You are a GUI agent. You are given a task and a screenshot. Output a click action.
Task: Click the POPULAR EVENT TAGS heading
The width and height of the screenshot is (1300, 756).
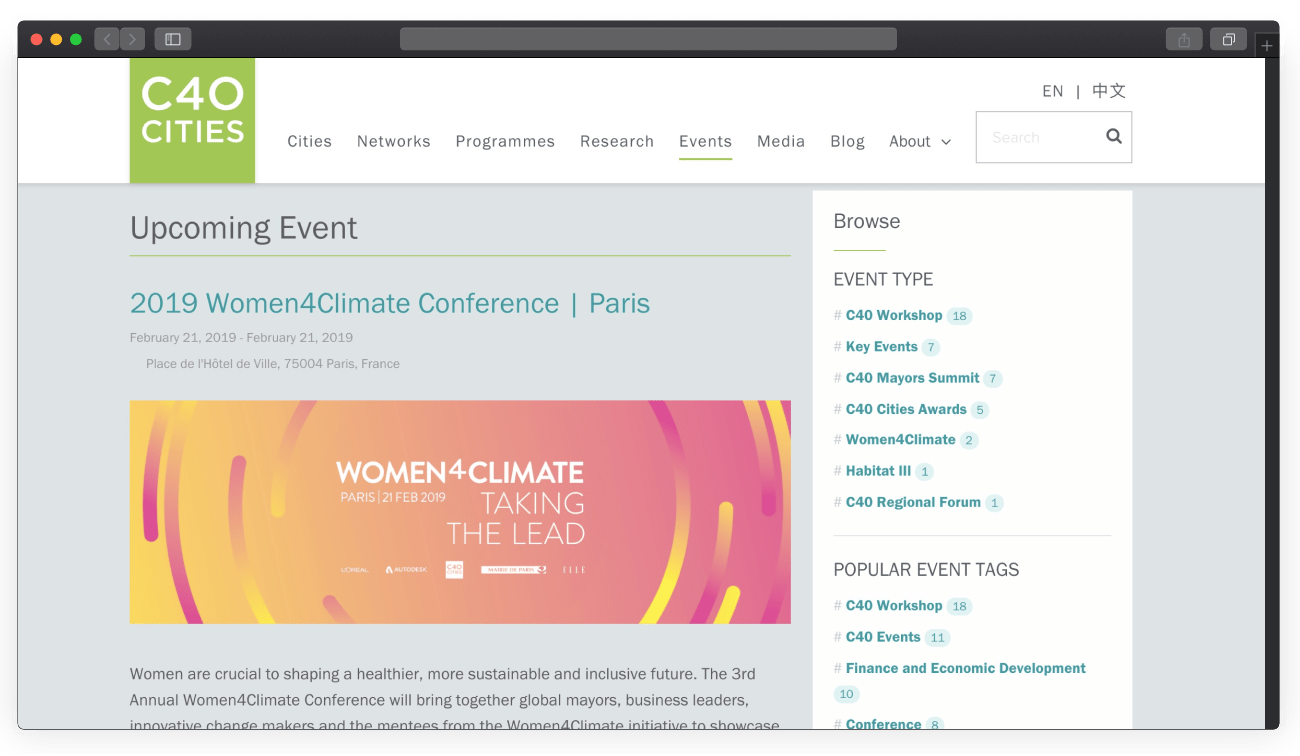click(x=926, y=570)
